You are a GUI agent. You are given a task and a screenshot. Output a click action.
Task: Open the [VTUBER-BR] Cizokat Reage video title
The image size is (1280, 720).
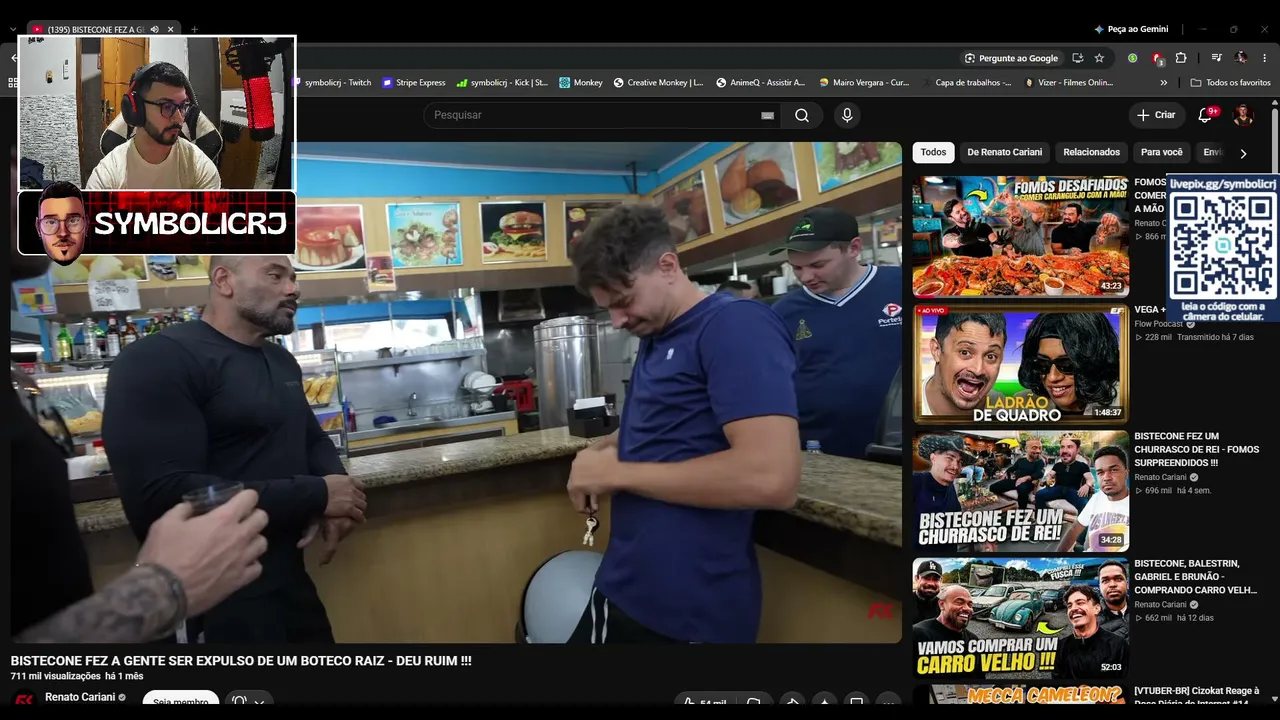point(1197,697)
